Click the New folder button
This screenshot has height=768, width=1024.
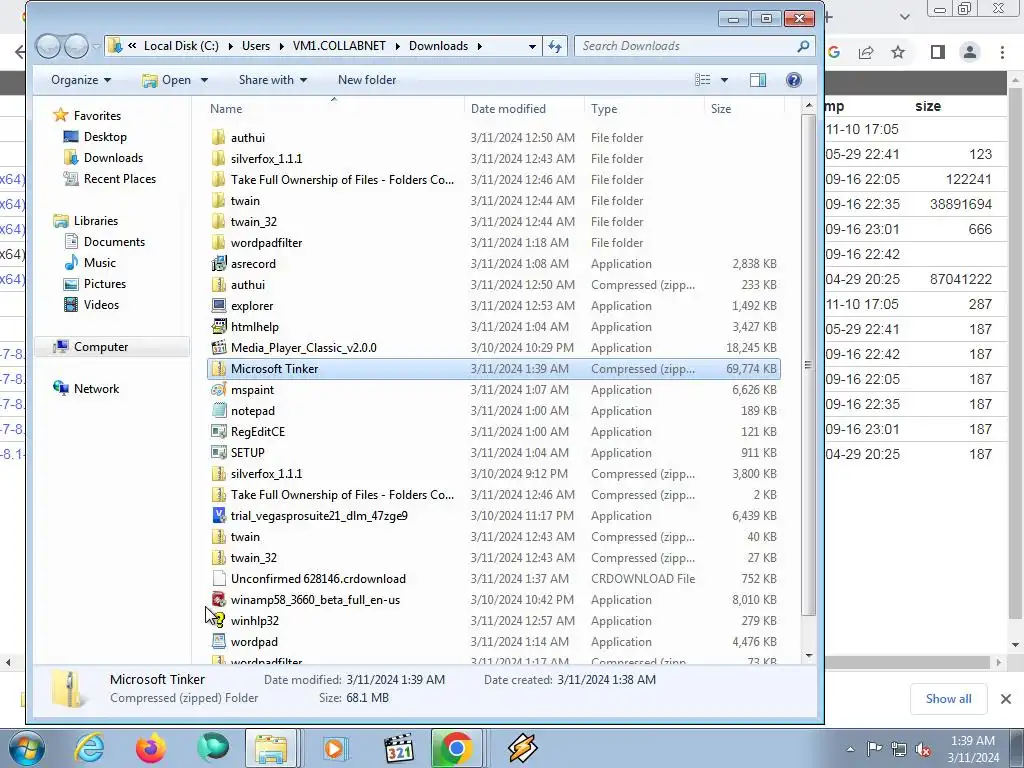click(x=366, y=80)
